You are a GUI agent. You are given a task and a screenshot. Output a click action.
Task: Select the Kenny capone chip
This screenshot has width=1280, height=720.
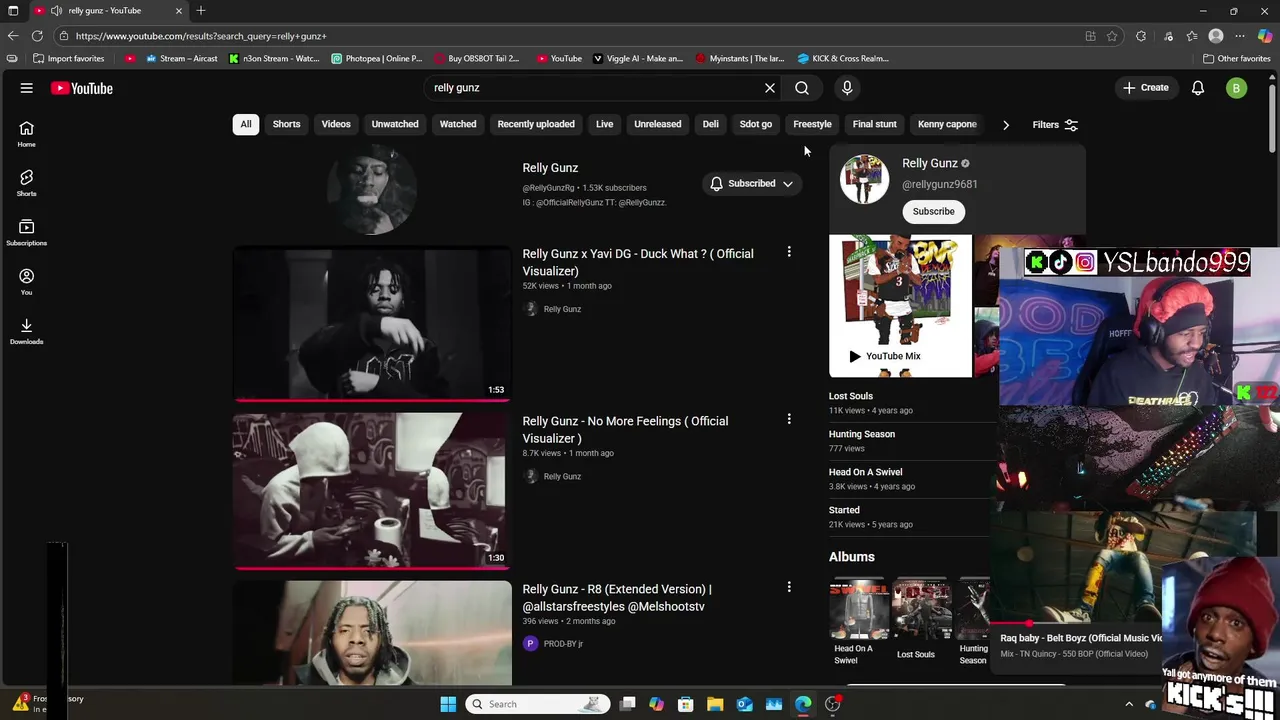tap(947, 124)
